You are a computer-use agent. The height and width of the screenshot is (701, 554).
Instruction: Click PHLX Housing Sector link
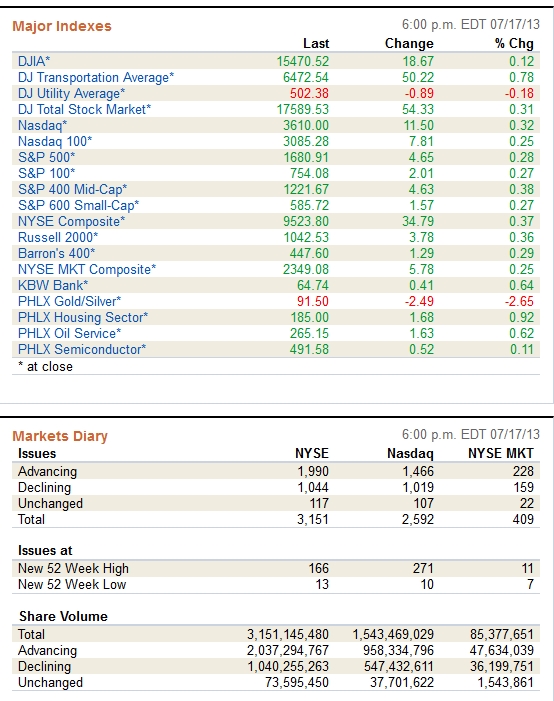point(83,317)
